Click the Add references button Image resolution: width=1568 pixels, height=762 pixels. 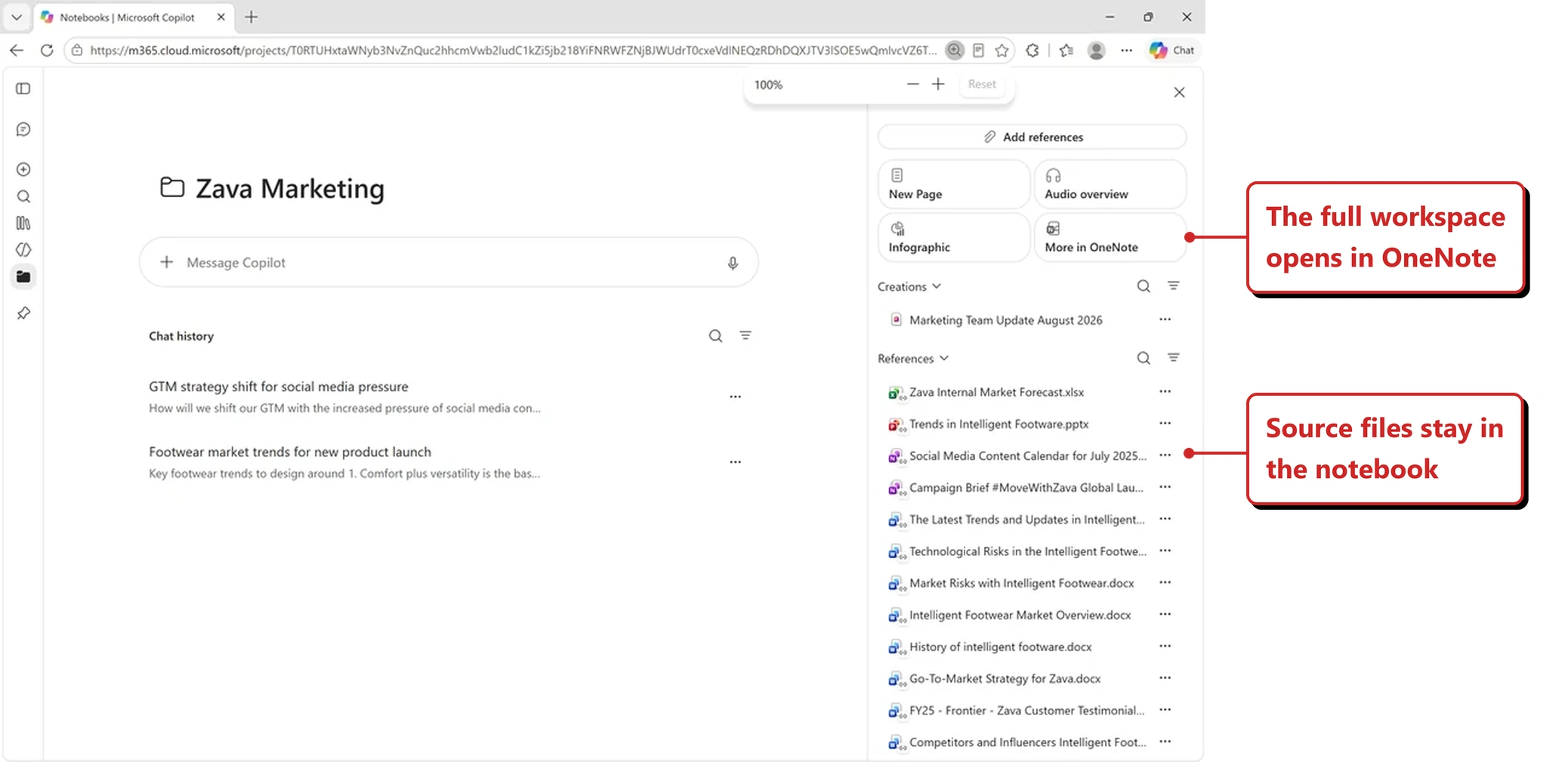[1032, 137]
